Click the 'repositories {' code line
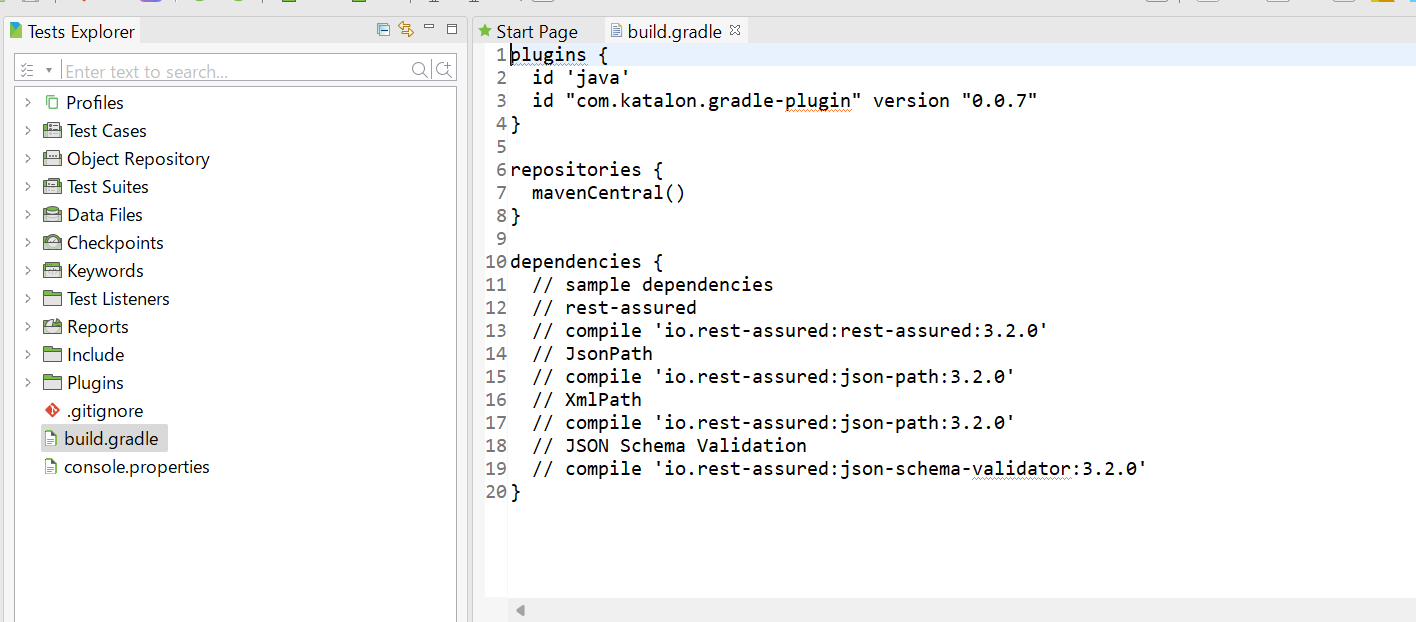The width and height of the screenshot is (1416, 622). [x=586, y=169]
